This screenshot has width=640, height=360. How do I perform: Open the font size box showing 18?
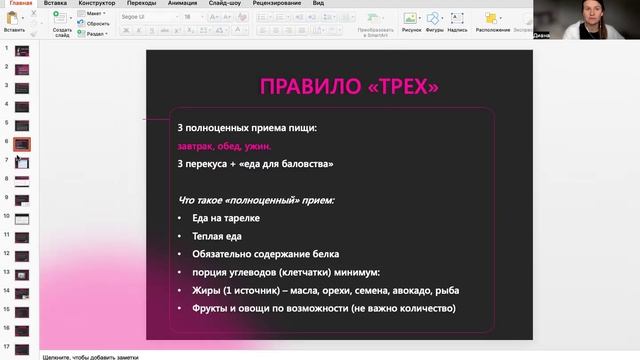tap(193, 17)
